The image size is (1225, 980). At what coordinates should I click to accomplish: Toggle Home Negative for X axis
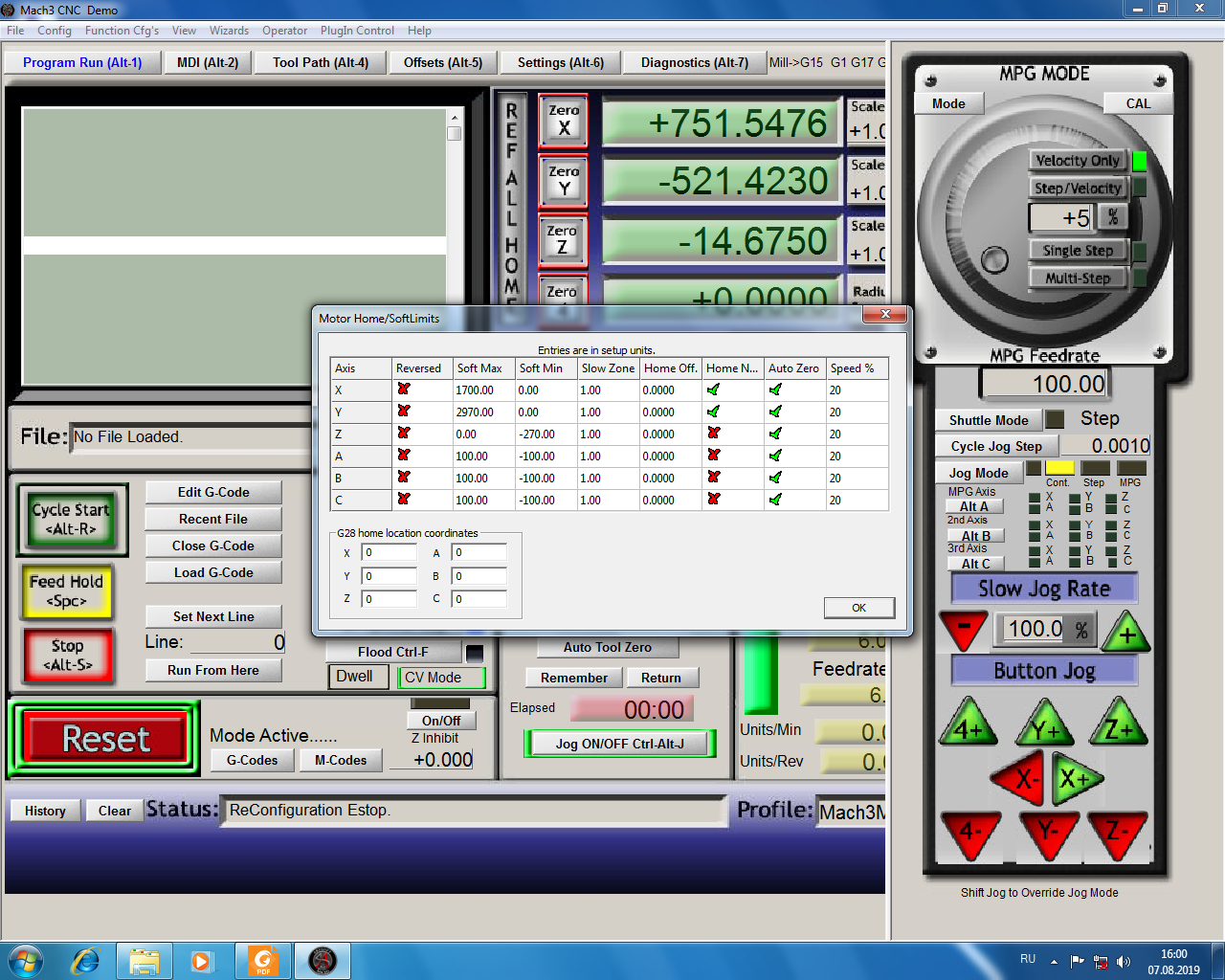[x=713, y=390]
